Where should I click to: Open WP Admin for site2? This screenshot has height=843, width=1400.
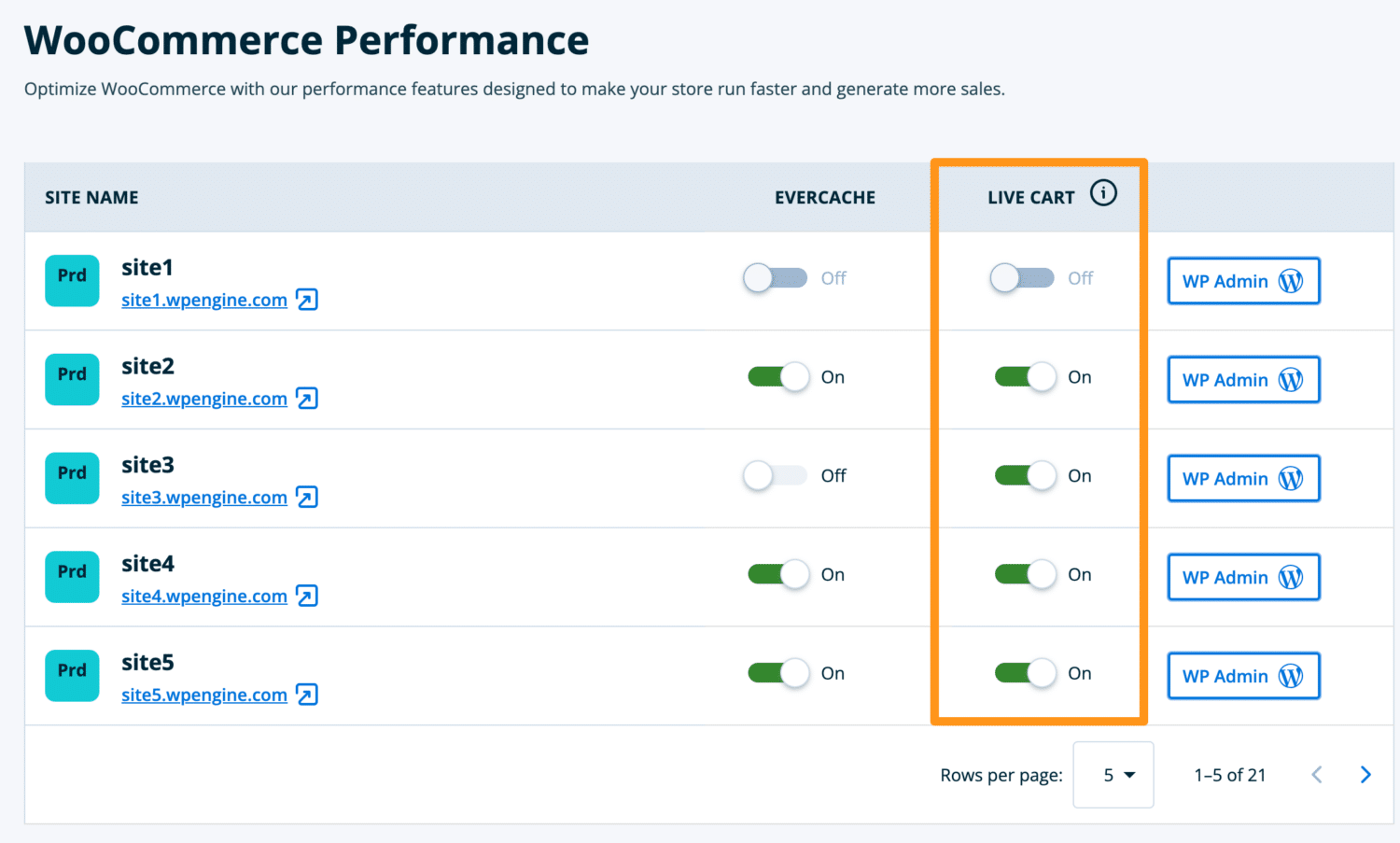click(x=1243, y=380)
